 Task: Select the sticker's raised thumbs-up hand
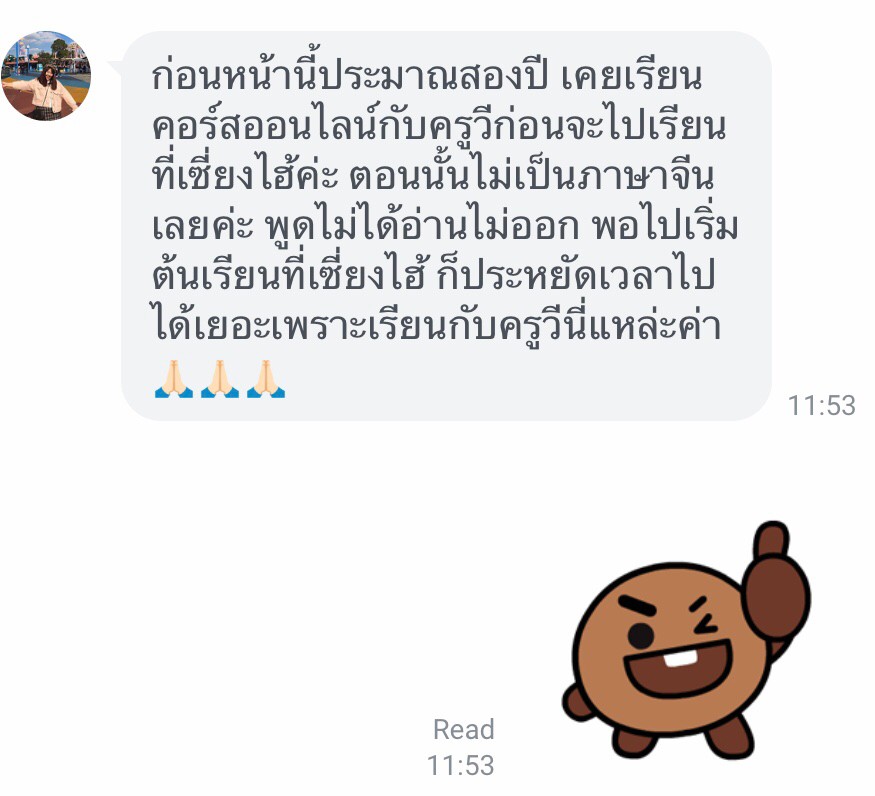776,581
